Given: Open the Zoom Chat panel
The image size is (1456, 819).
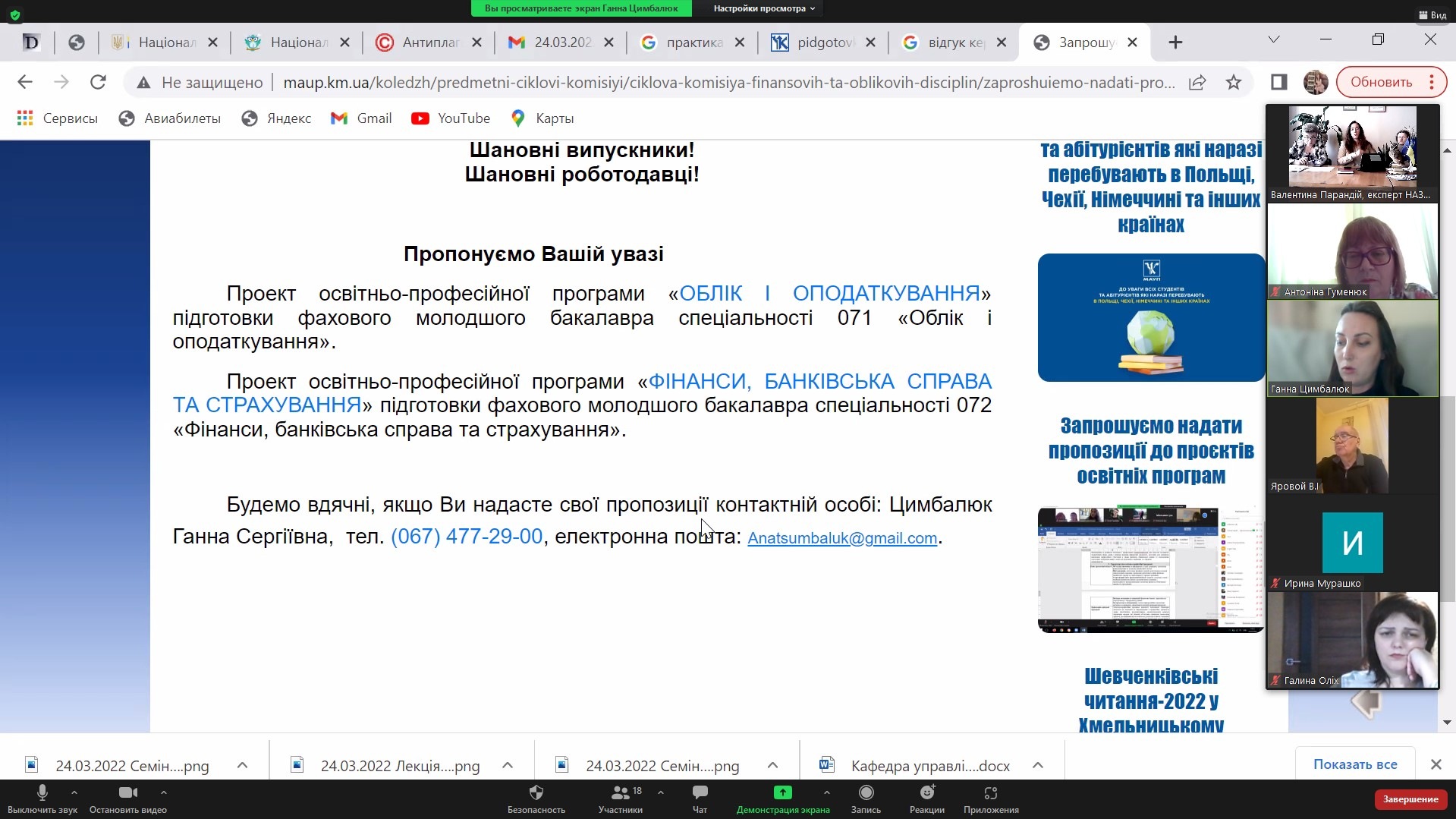Looking at the screenshot, I should pos(700,799).
